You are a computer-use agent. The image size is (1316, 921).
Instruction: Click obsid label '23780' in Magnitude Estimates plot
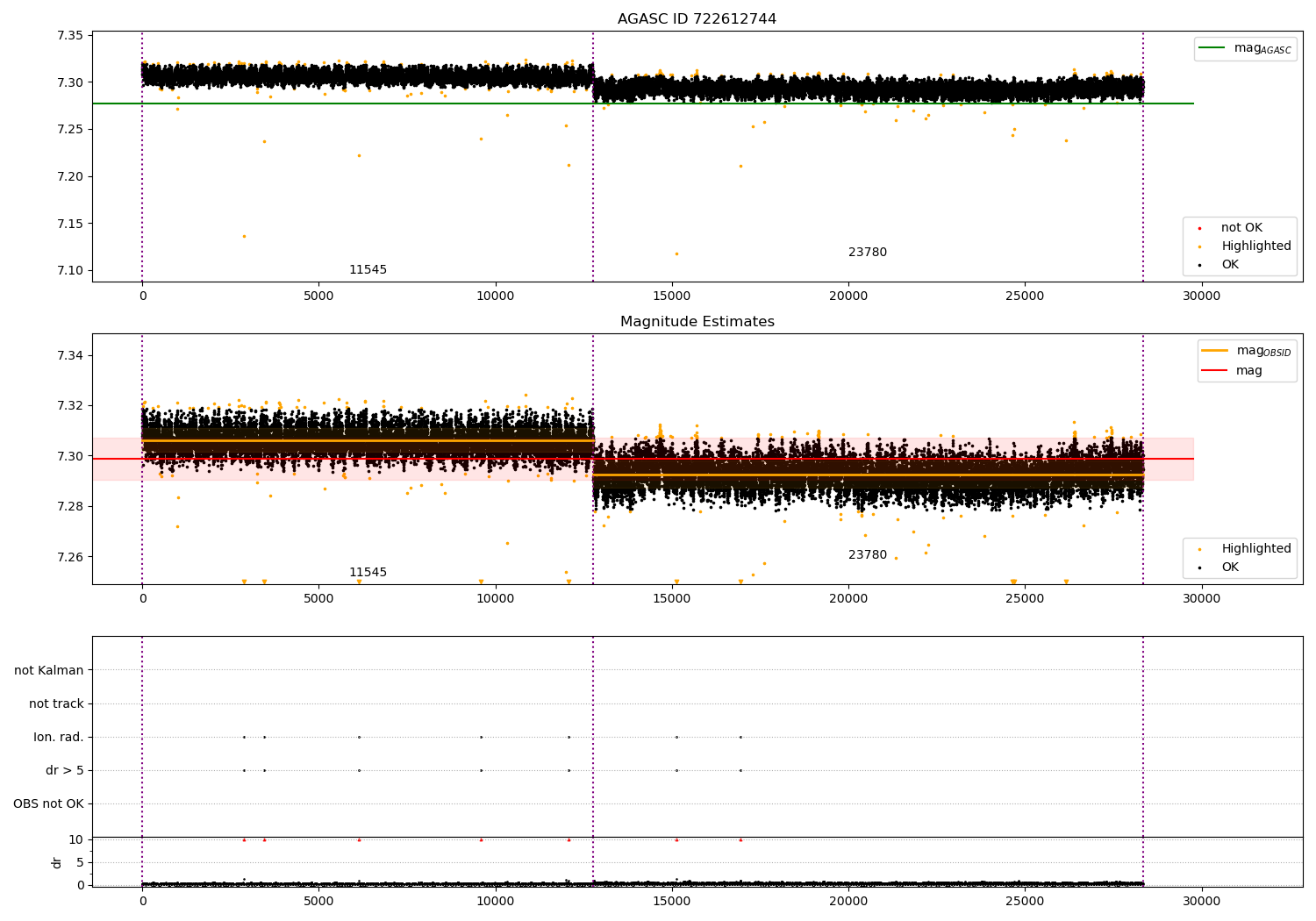(x=868, y=555)
